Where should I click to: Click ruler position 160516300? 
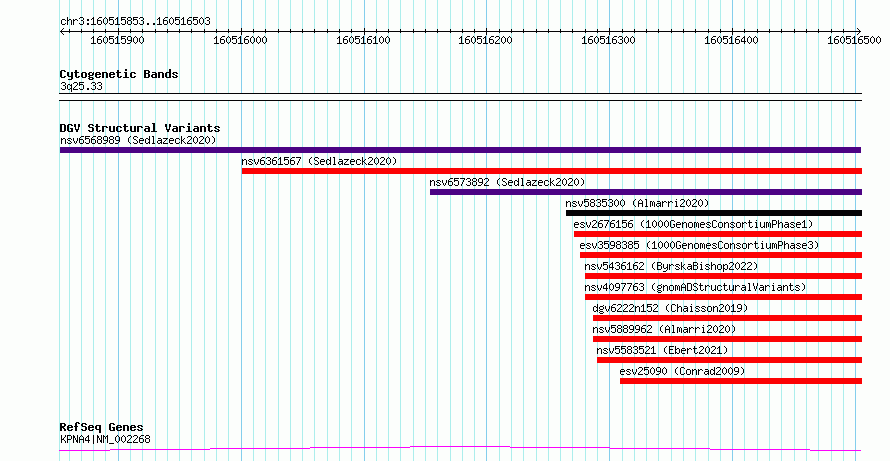coord(609,40)
